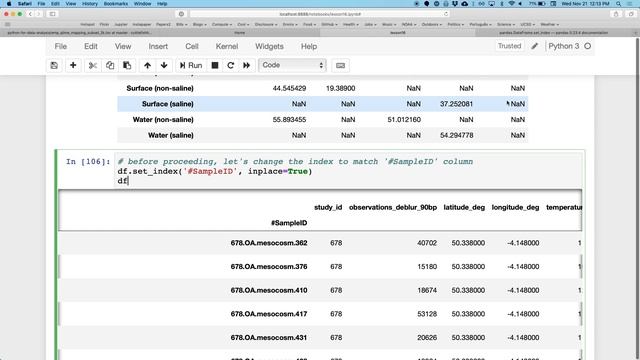Open the Insert menu

158,47
